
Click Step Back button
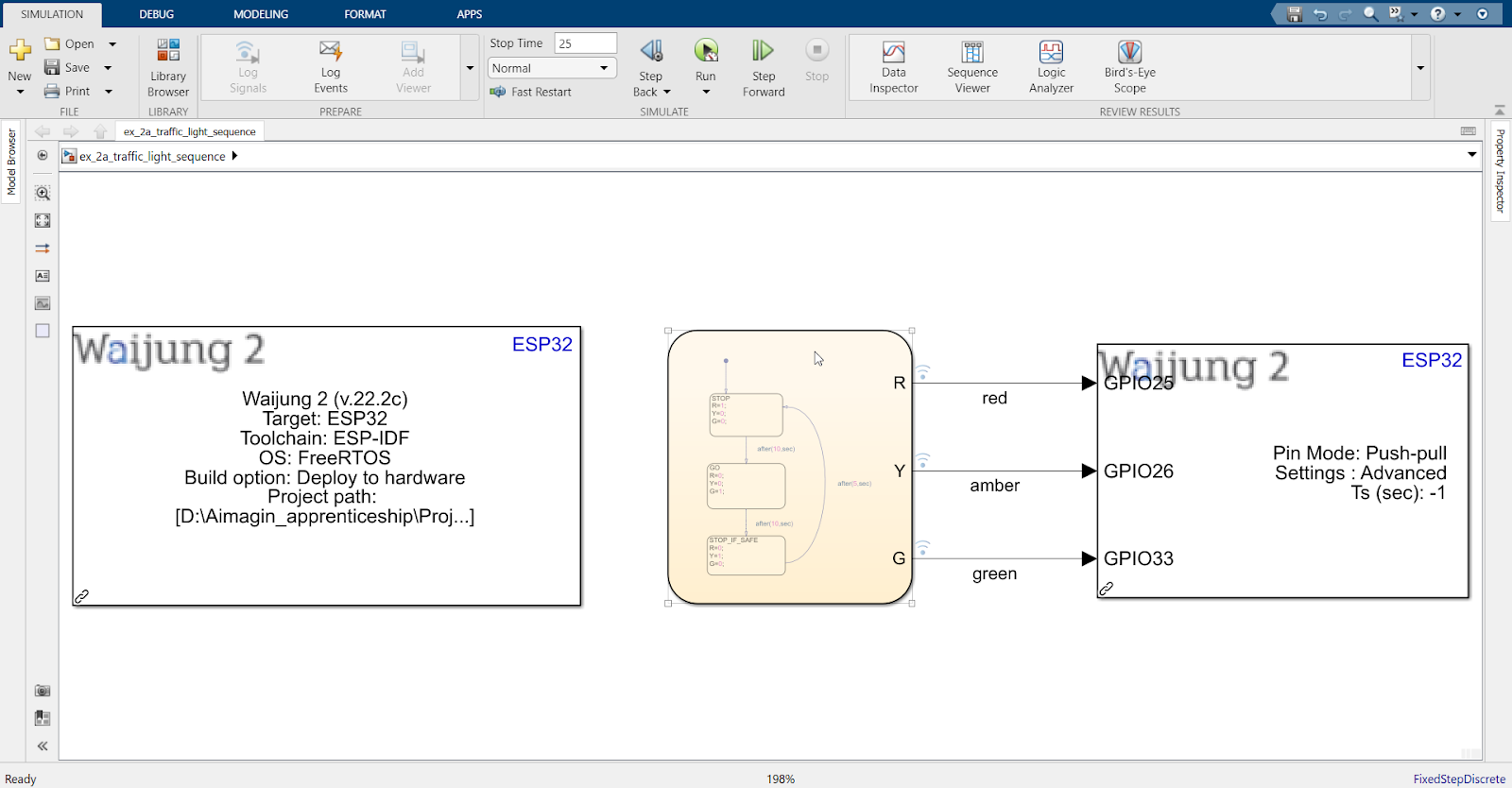tap(651, 60)
